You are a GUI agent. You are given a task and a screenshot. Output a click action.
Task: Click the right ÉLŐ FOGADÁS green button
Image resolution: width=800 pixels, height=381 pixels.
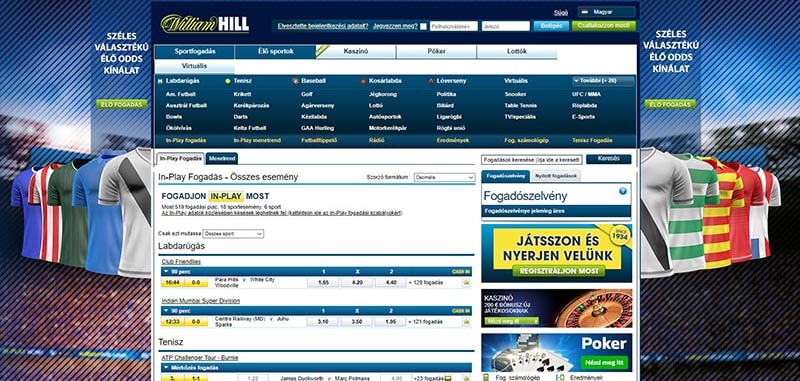coord(670,104)
